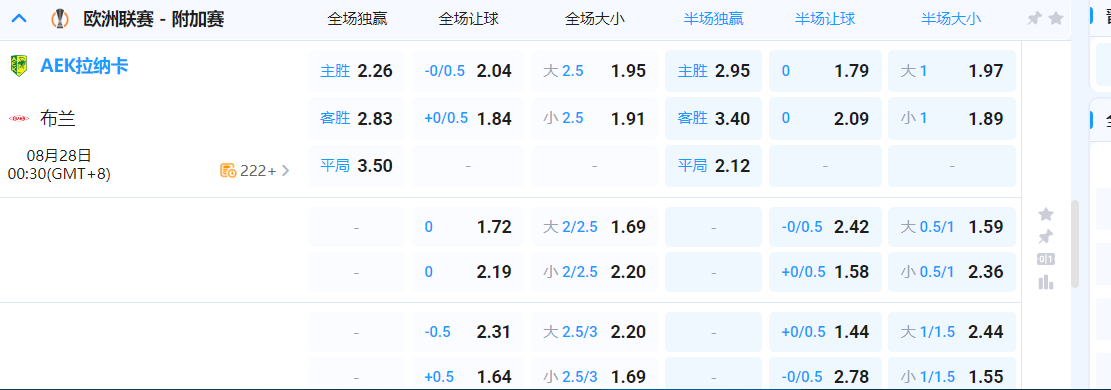This screenshot has width=1111, height=390.
Task: Click the vertical scrollbar thumb
Action: 1075,243
